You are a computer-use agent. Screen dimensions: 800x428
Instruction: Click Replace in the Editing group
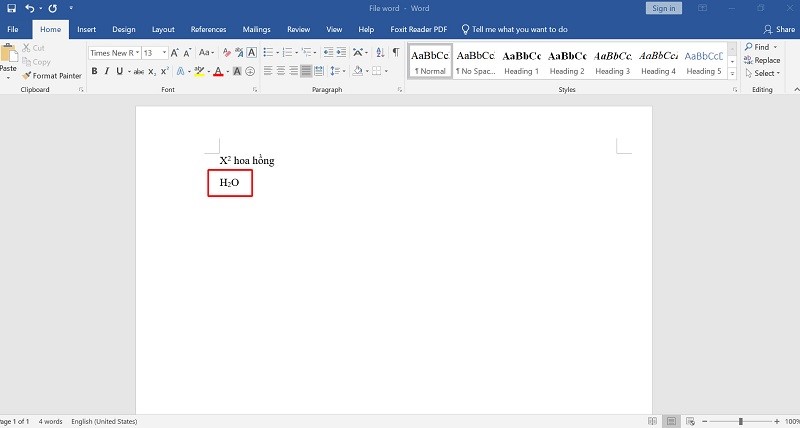click(762, 60)
